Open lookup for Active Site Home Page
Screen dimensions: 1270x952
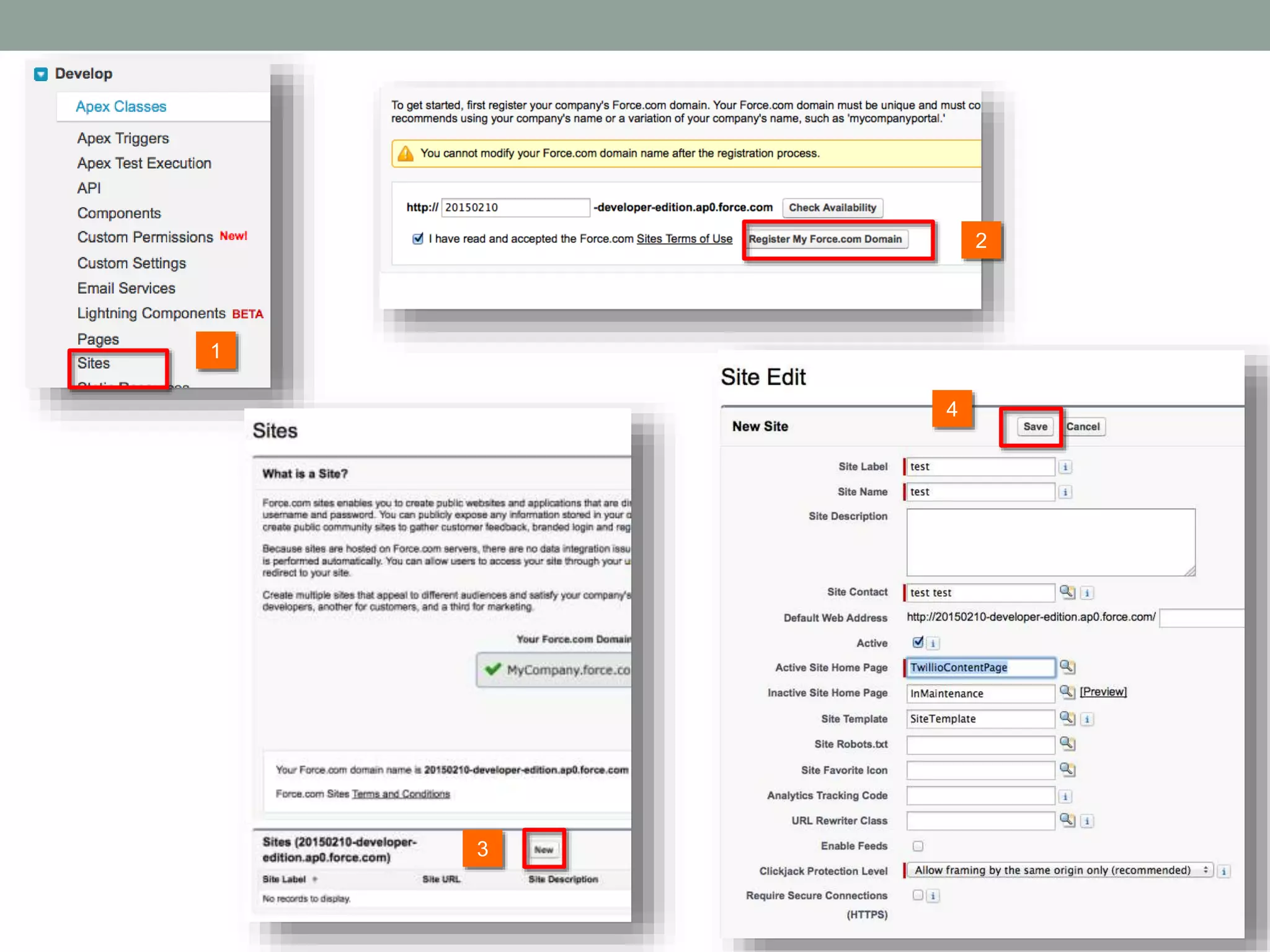[x=1067, y=667]
